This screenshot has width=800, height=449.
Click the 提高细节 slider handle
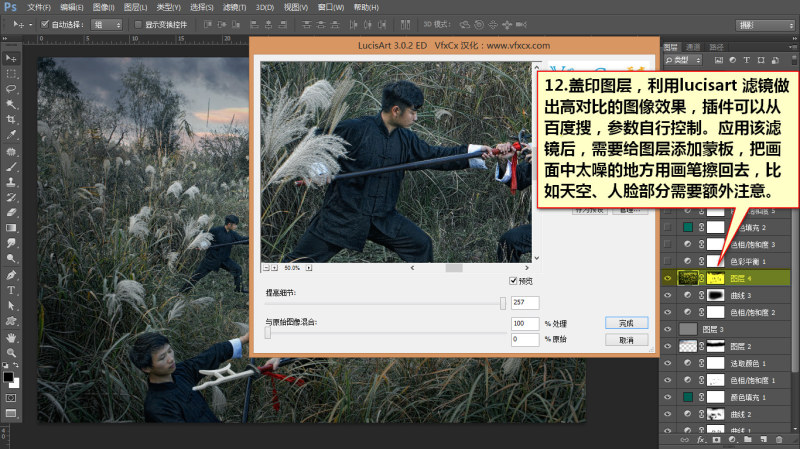pyautogui.click(x=503, y=304)
